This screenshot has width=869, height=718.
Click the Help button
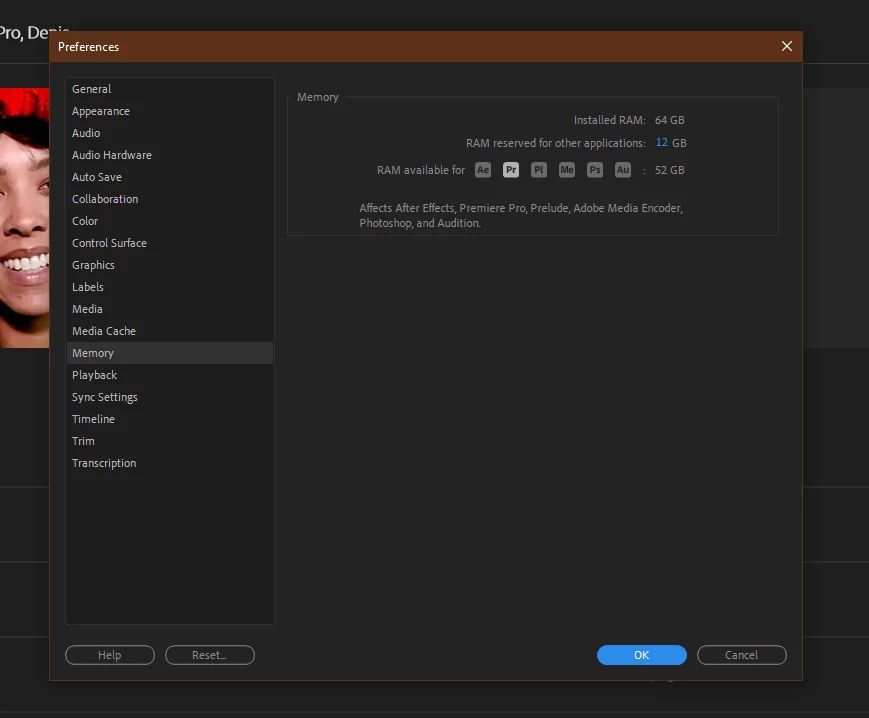pyautogui.click(x=110, y=655)
